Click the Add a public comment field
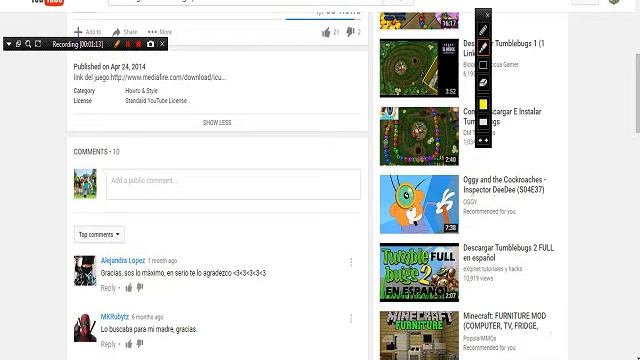The image size is (640, 360). [x=233, y=184]
